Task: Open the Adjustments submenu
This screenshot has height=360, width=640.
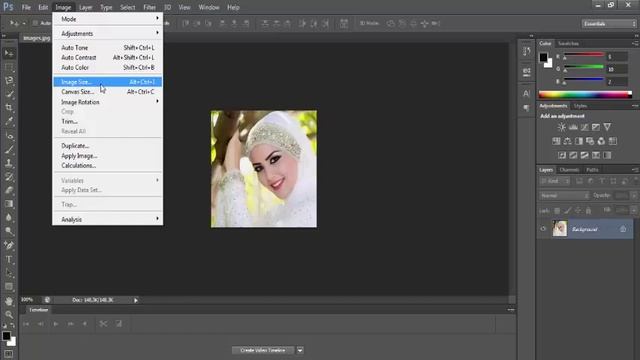Action: tap(108, 33)
